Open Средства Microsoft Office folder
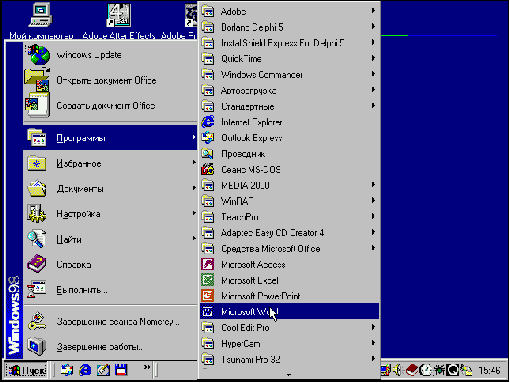Viewport: 510px width, 383px height. click(x=289, y=248)
